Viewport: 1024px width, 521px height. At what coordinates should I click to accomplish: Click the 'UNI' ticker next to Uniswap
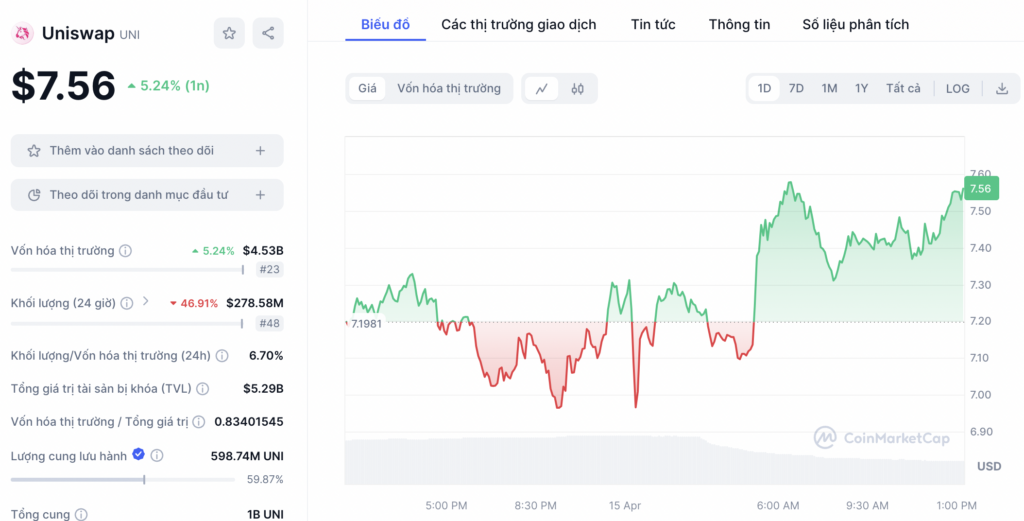click(130, 35)
